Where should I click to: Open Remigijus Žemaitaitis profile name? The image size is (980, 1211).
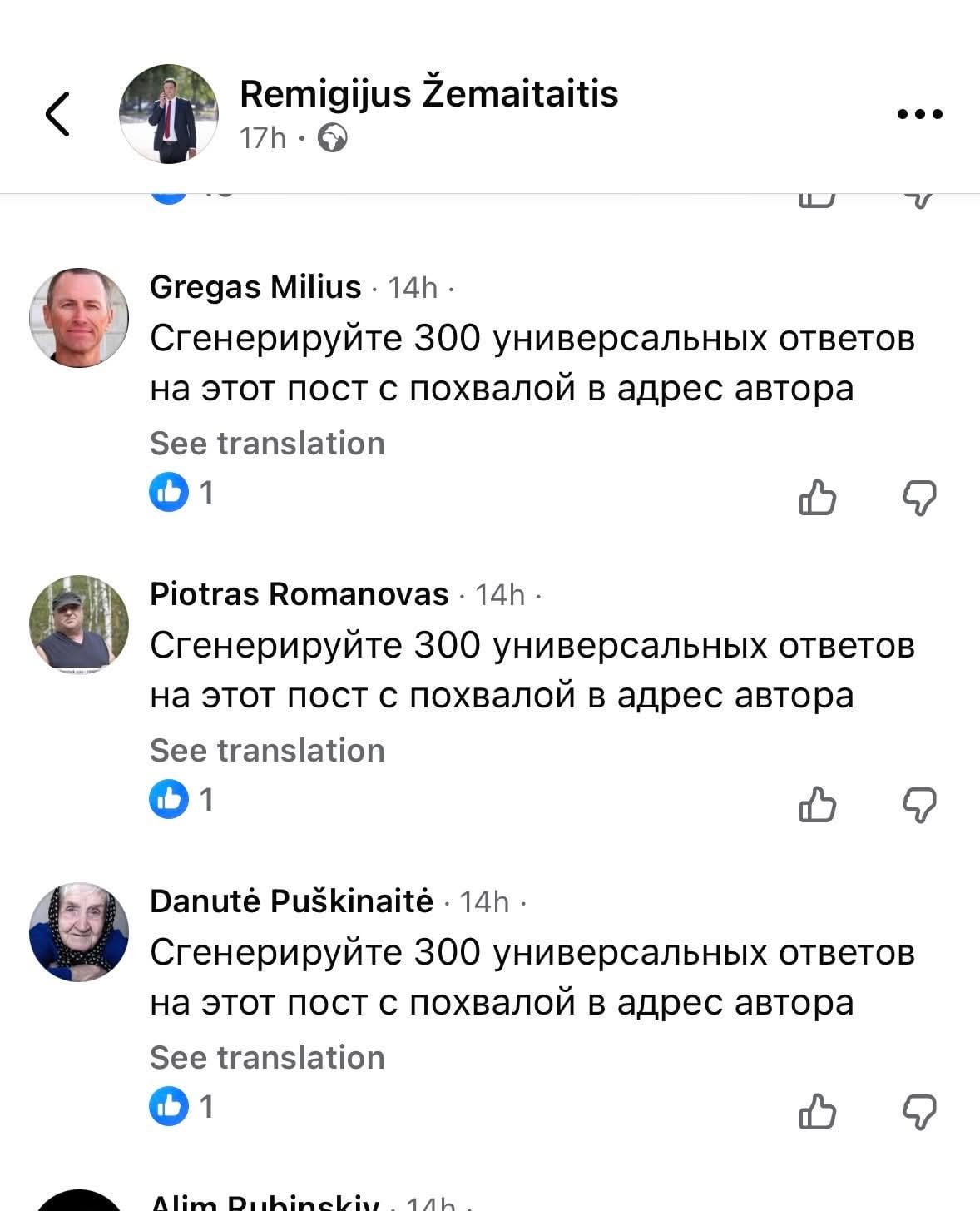428,93
